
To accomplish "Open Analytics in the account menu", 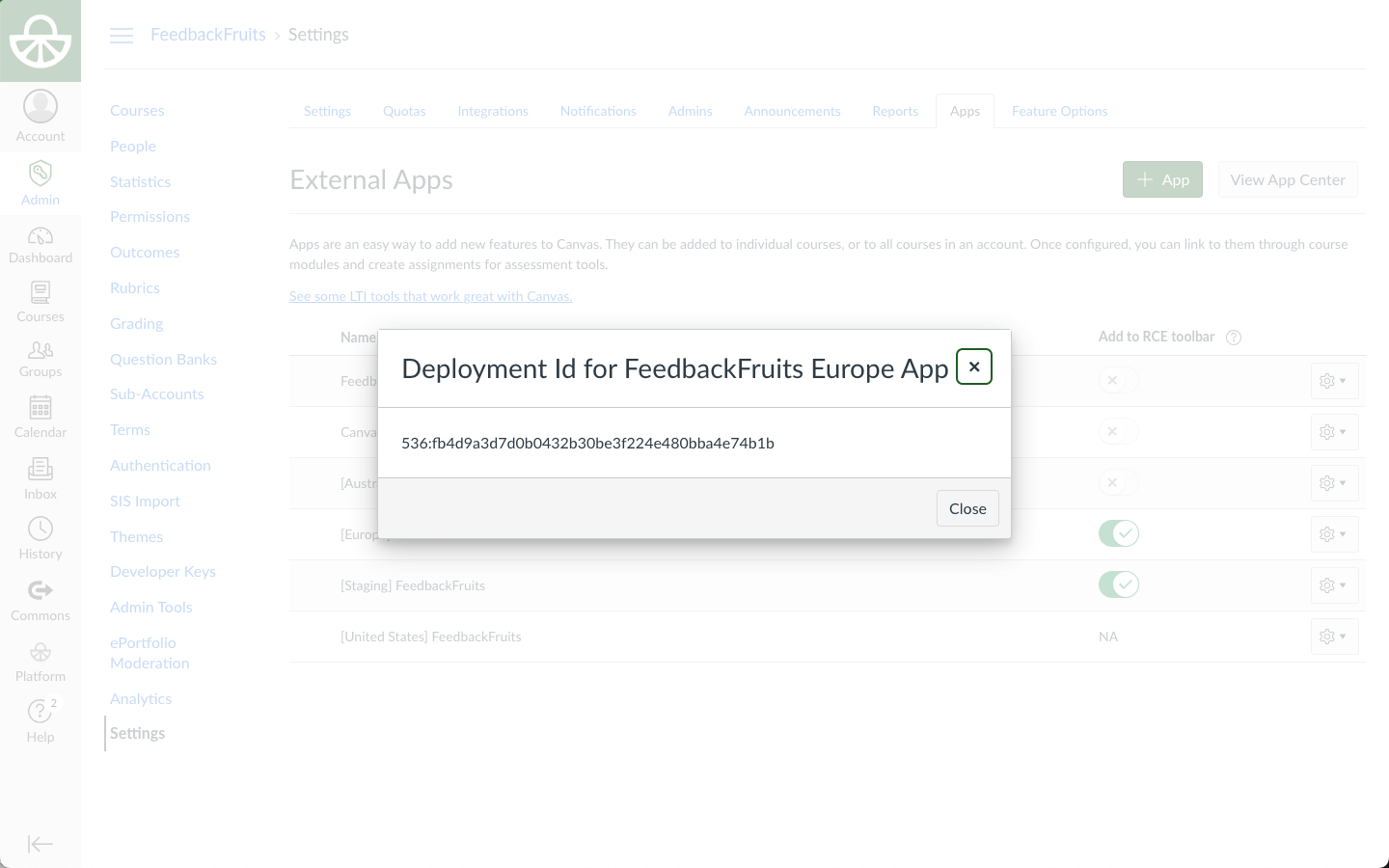I will [x=141, y=699].
